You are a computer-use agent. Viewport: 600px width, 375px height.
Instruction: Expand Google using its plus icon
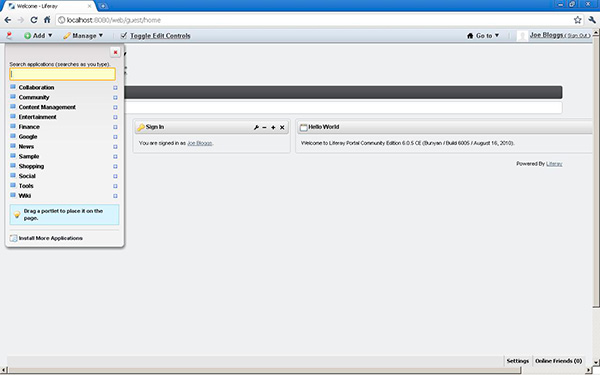(115, 137)
